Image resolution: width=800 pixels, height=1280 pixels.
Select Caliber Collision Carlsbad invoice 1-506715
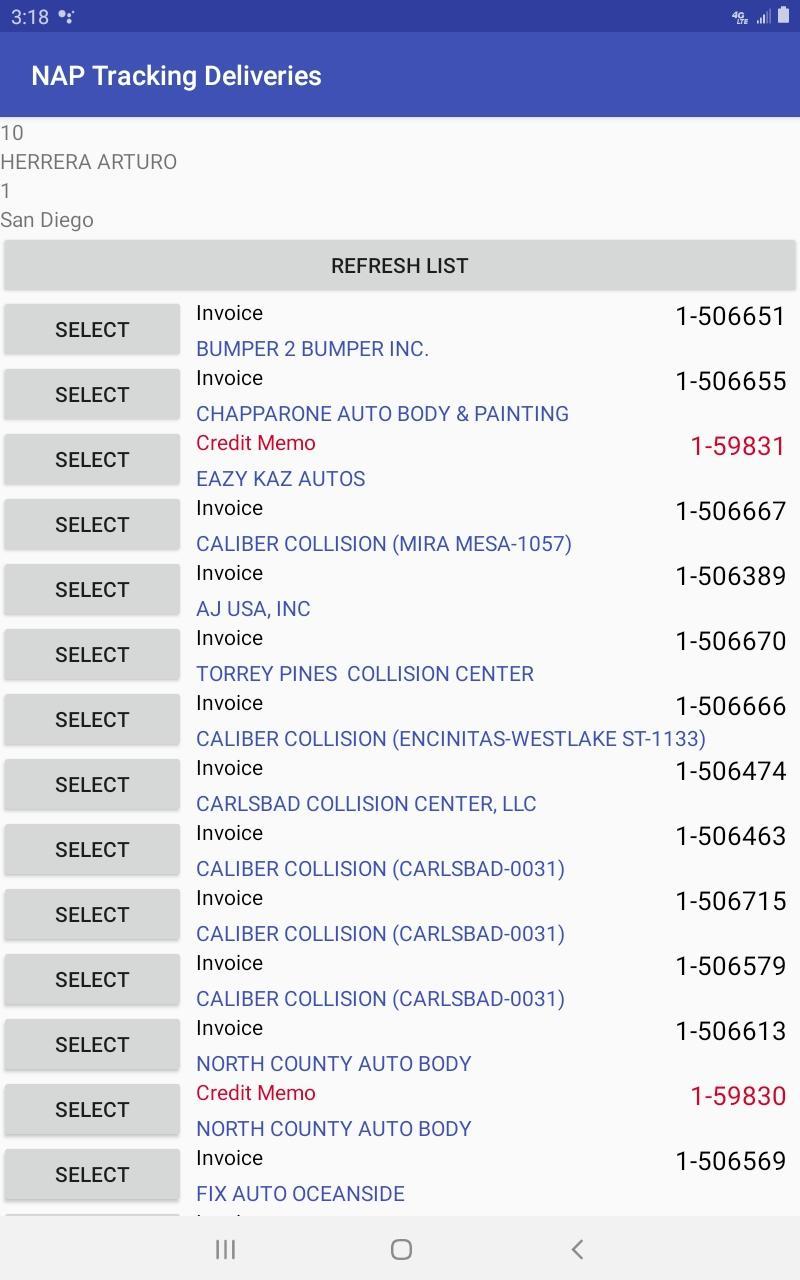[92, 915]
